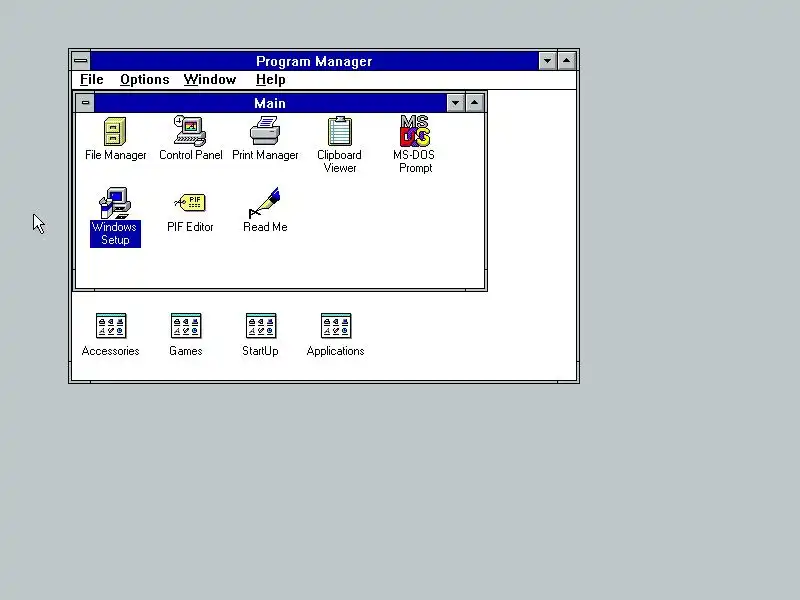Screen dimensions: 800x600
Task: Select the MS-DOS Prompt icon
Action: [x=415, y=131]
